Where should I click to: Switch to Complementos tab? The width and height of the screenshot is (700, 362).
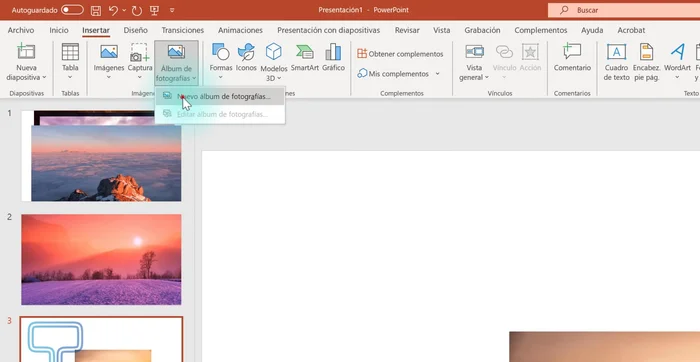(x=541, y=30)
